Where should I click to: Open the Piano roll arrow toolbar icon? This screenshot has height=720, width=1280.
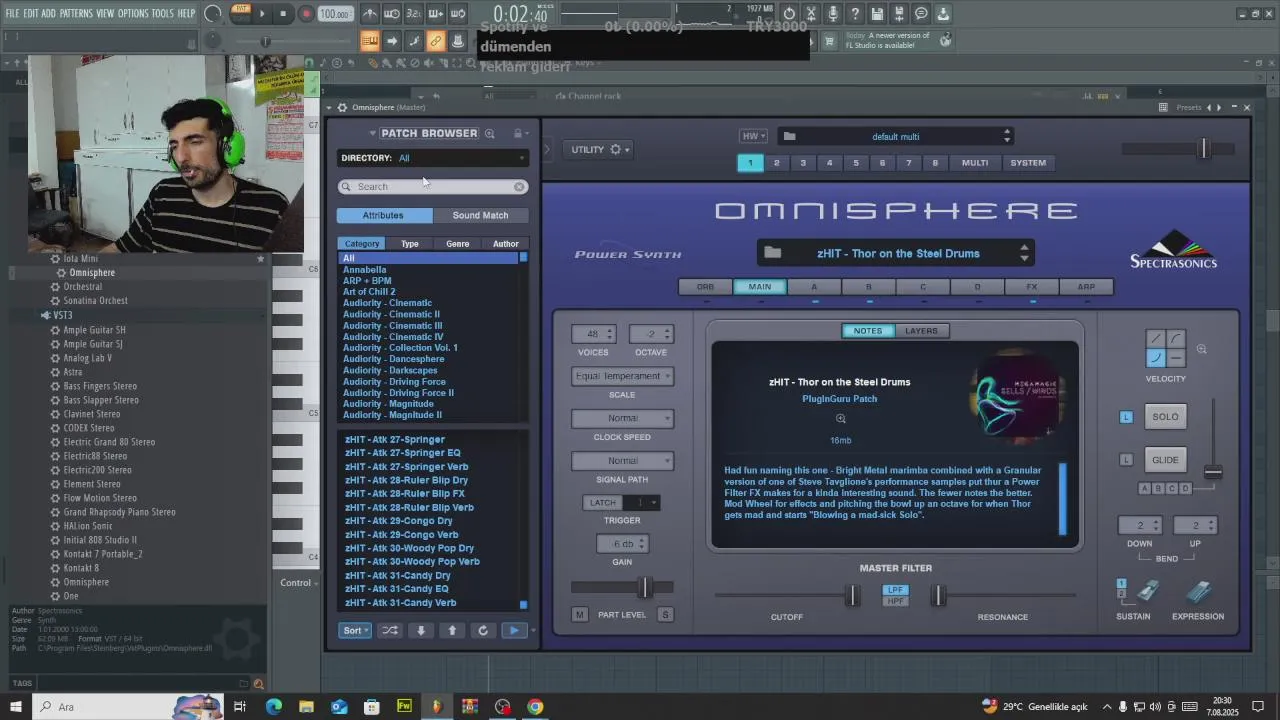pos(392,41)
